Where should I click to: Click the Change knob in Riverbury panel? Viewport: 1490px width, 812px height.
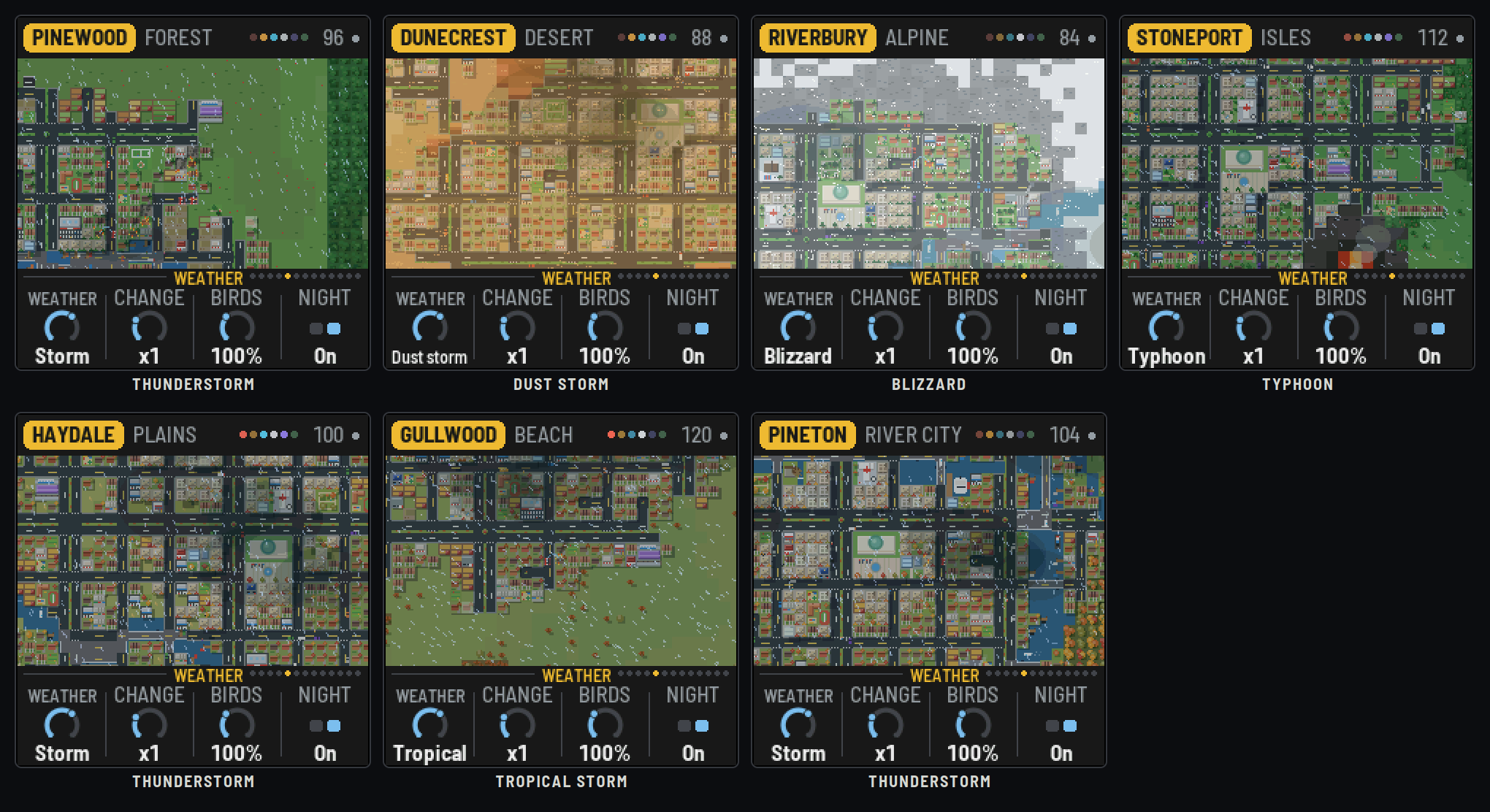point(885,327)
